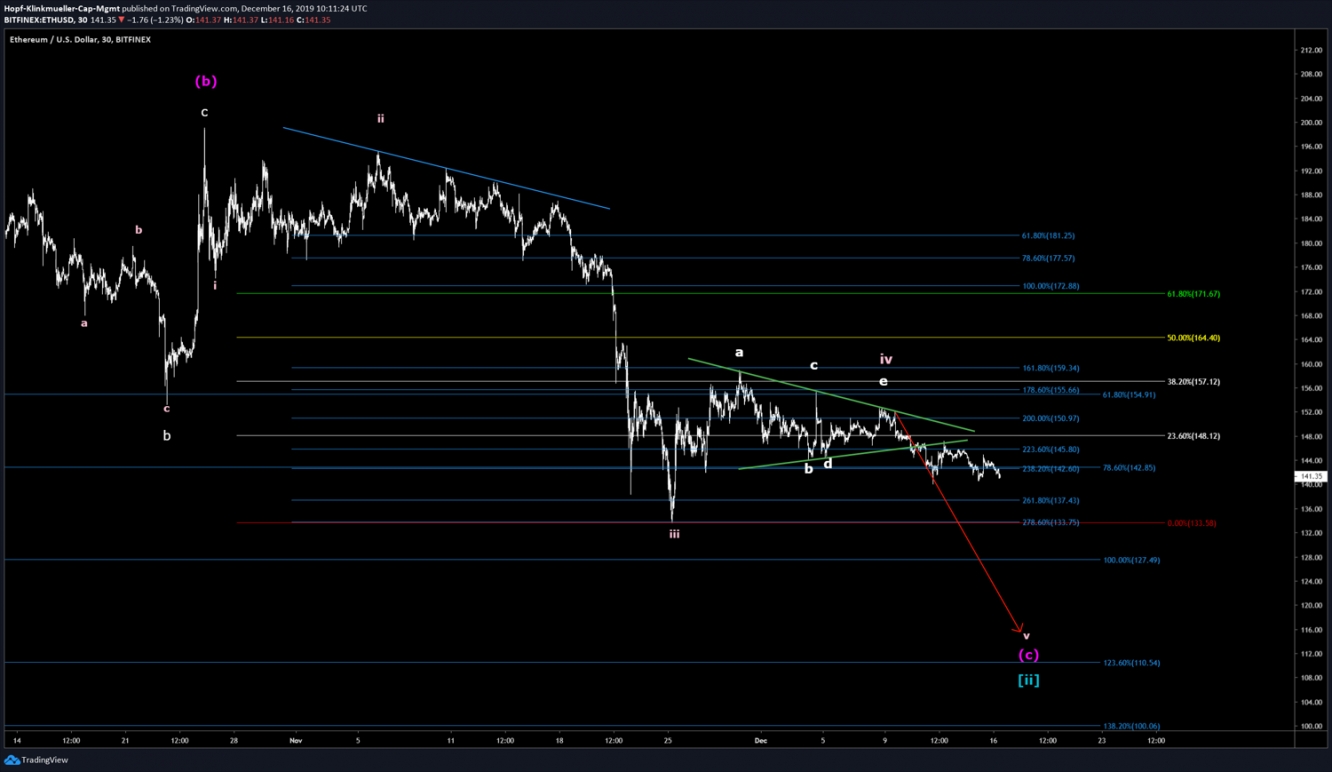Click the '25' date on the time axis

(669, 741)
